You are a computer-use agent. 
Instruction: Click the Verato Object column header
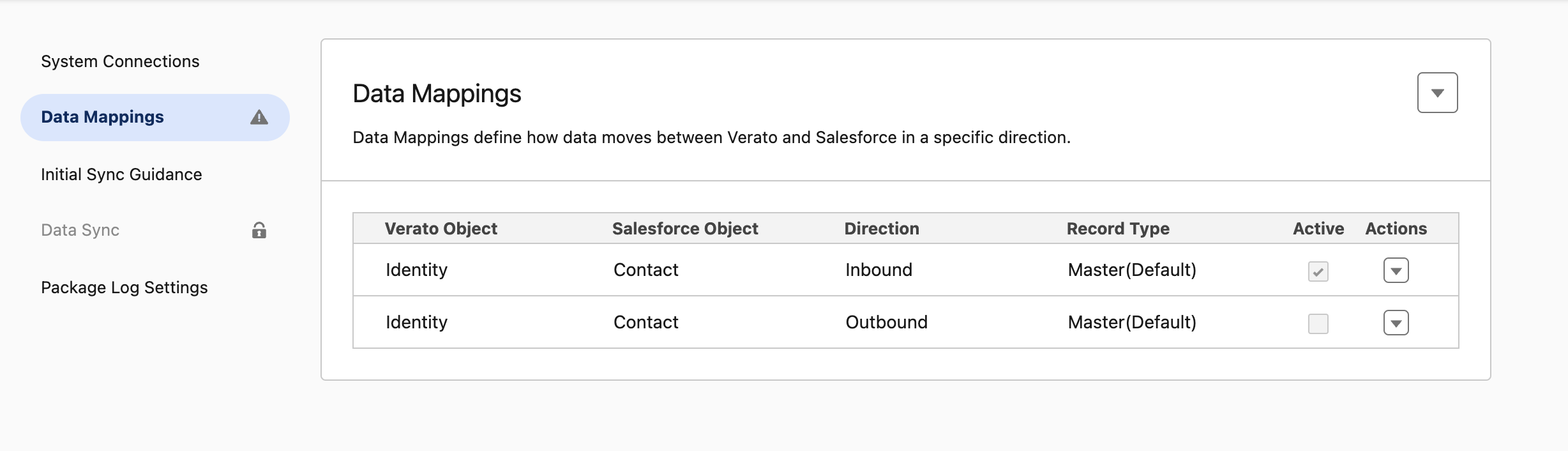point(441,229)
